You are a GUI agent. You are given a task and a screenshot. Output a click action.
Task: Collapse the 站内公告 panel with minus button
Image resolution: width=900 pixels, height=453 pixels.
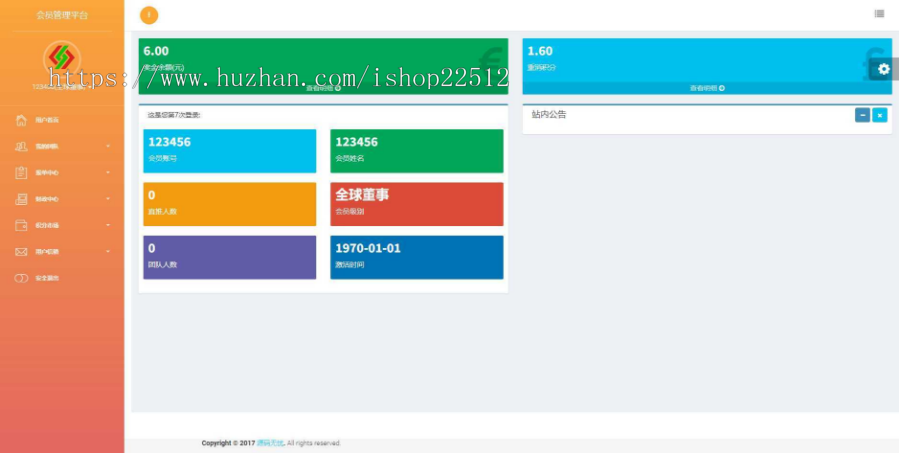coord(862,115)
